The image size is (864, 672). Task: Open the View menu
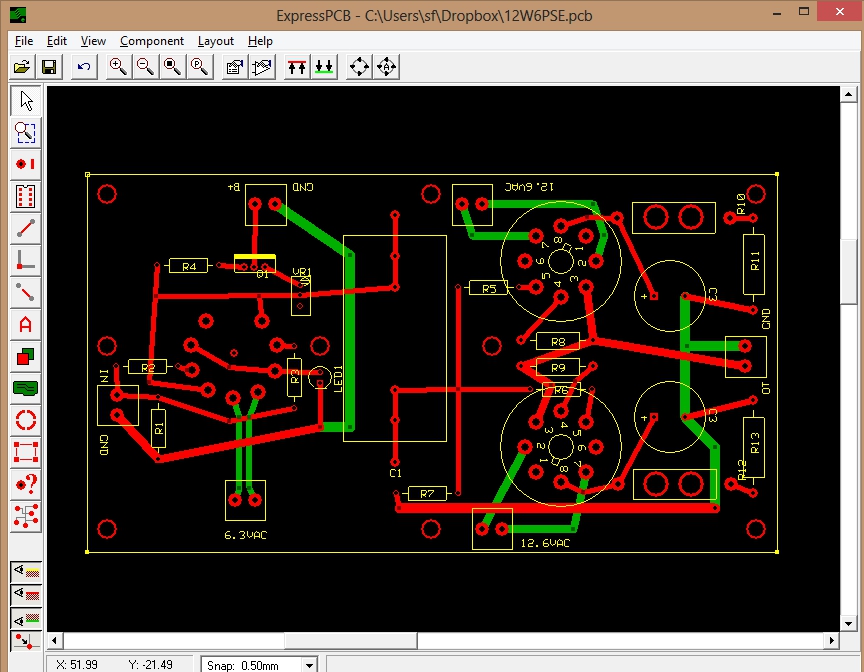pyautogui.click(x=93, y=41)
